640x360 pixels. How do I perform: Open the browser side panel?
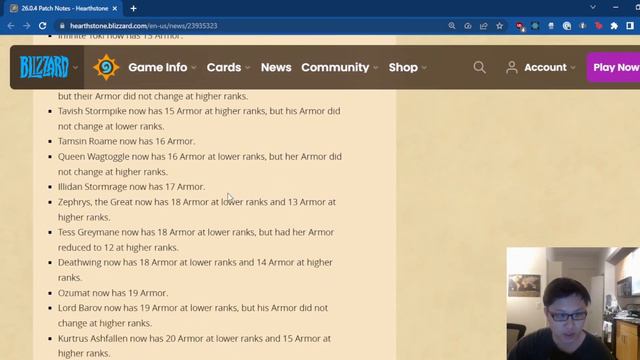[630, 26]
